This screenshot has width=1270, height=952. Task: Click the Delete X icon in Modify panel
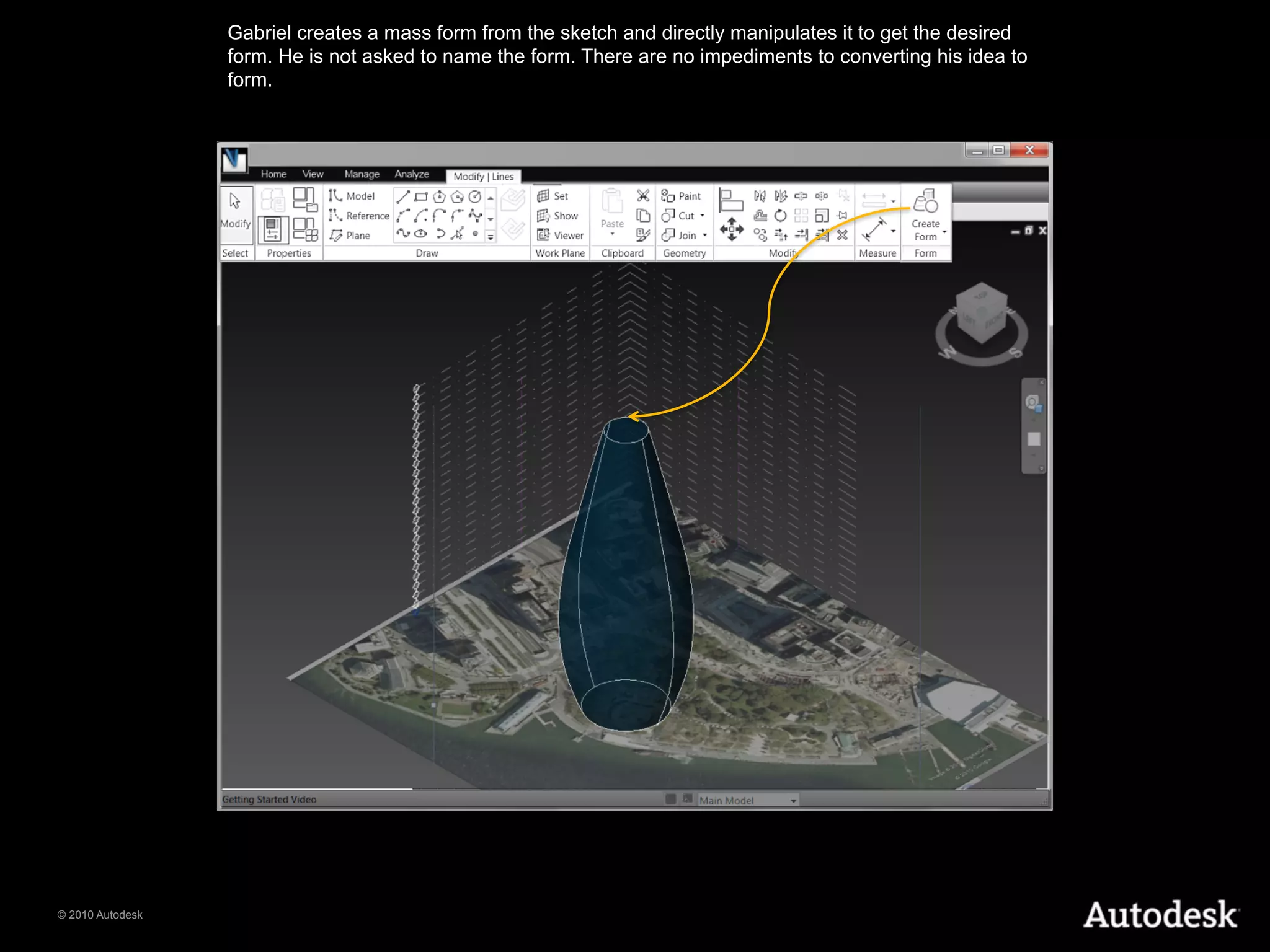coord(842,235)
